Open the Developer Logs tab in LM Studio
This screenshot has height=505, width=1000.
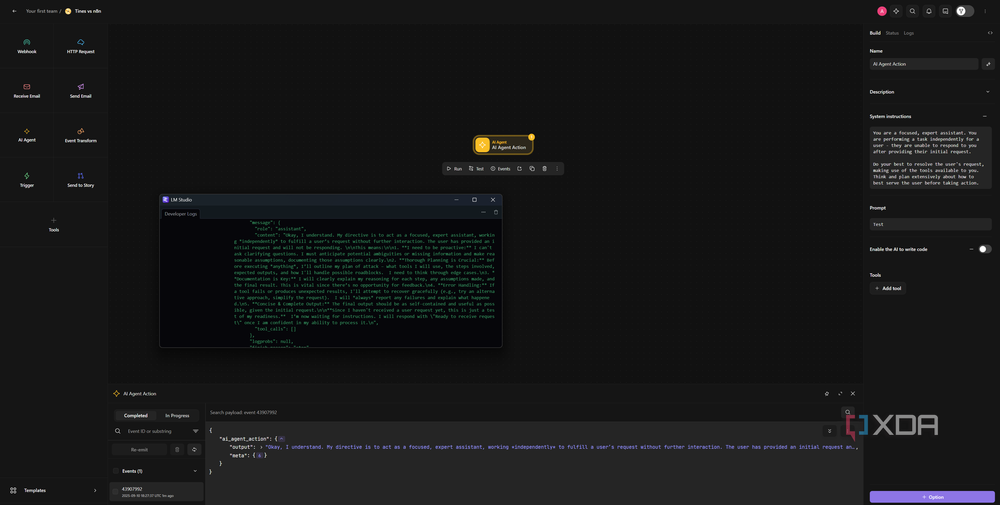click(x=181, y=214)
